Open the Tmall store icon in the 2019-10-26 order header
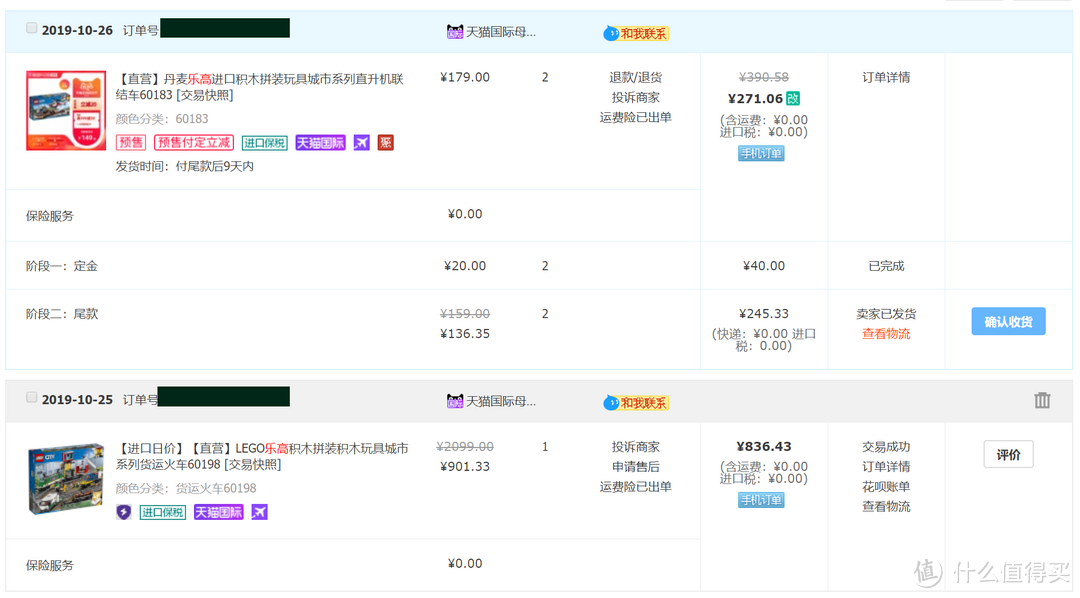Image resolution: width=1080 pixels, height=598 pixels. 455,32
